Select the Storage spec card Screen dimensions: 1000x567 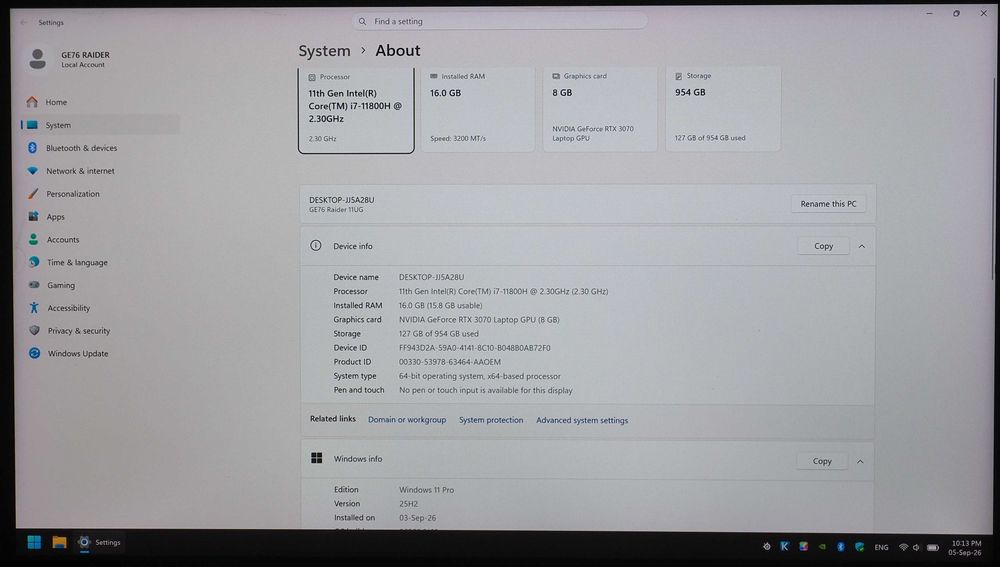pyautogui.click(x=723, y=108)
